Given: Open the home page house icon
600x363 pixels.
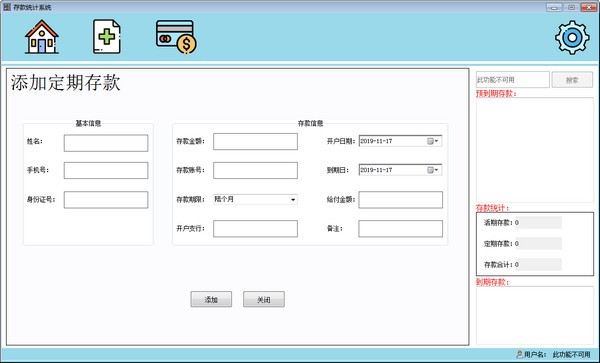Looking at the screenshot, I should click(x=42, y=37).
